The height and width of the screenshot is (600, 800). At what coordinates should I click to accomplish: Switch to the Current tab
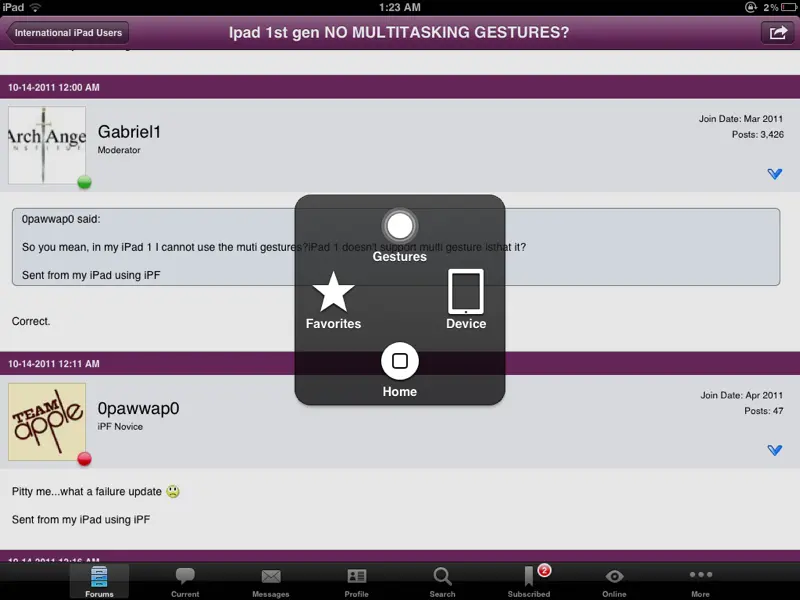click(185, 580)
